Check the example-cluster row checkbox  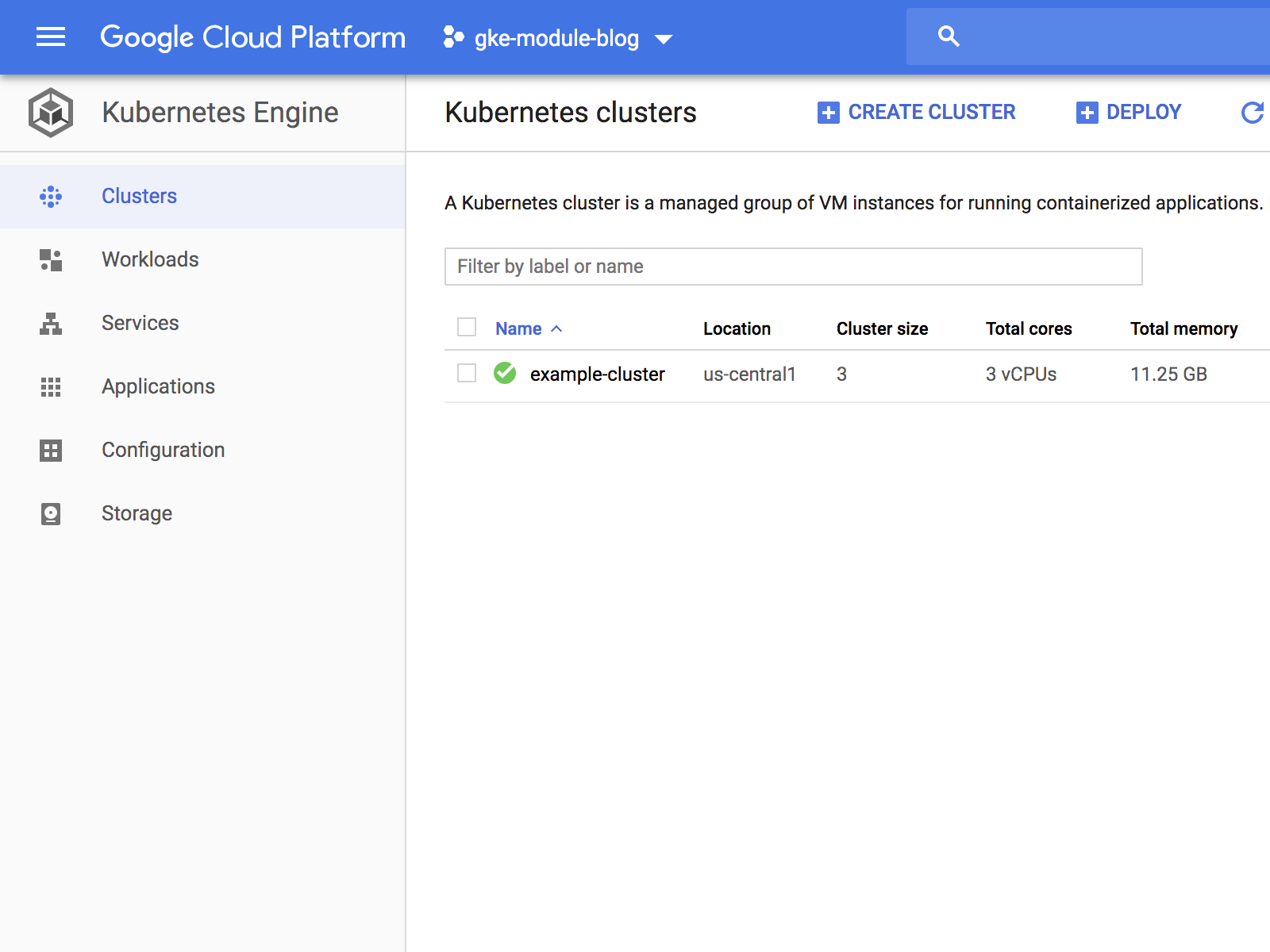(x=467, y=373)
